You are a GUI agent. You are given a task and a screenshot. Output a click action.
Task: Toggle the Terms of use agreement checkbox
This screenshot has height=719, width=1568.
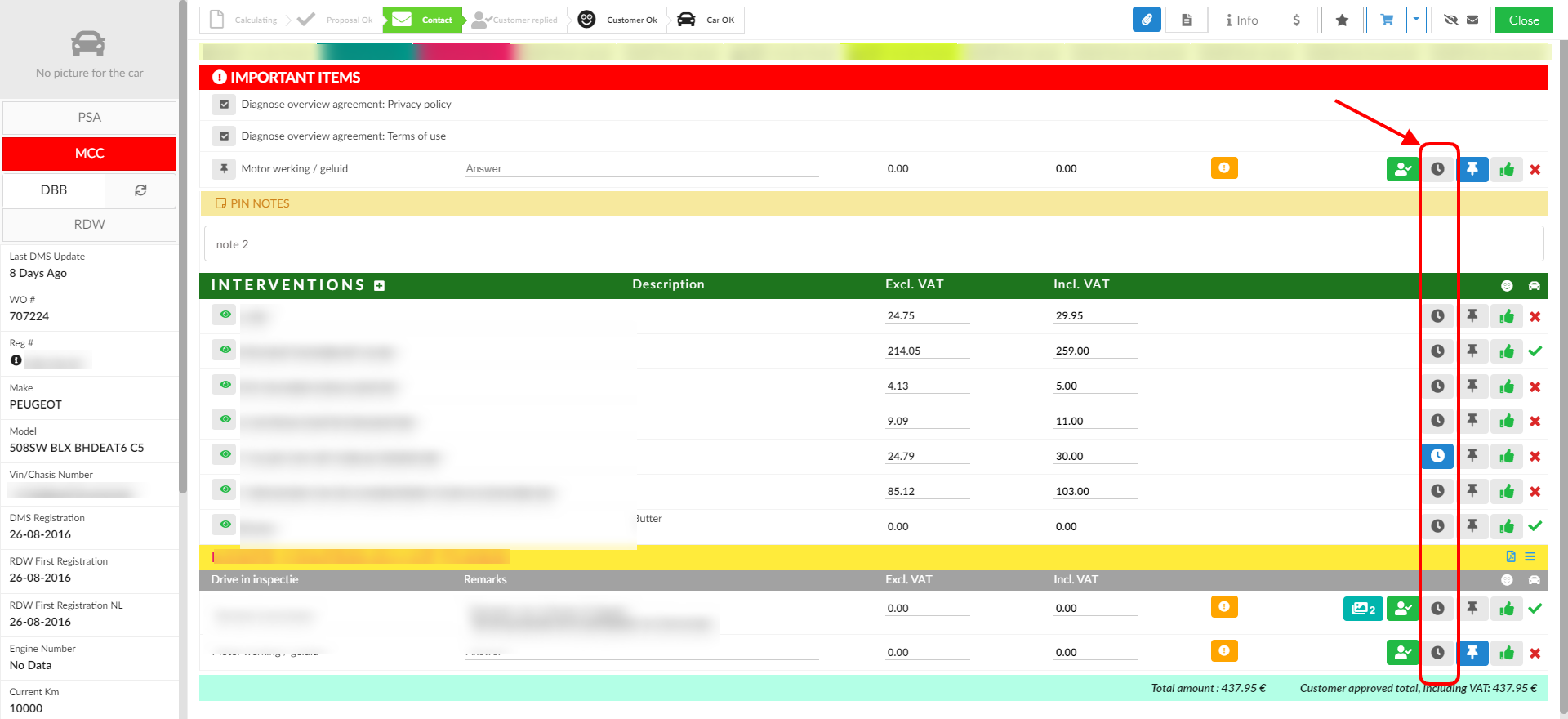point(224,136)
